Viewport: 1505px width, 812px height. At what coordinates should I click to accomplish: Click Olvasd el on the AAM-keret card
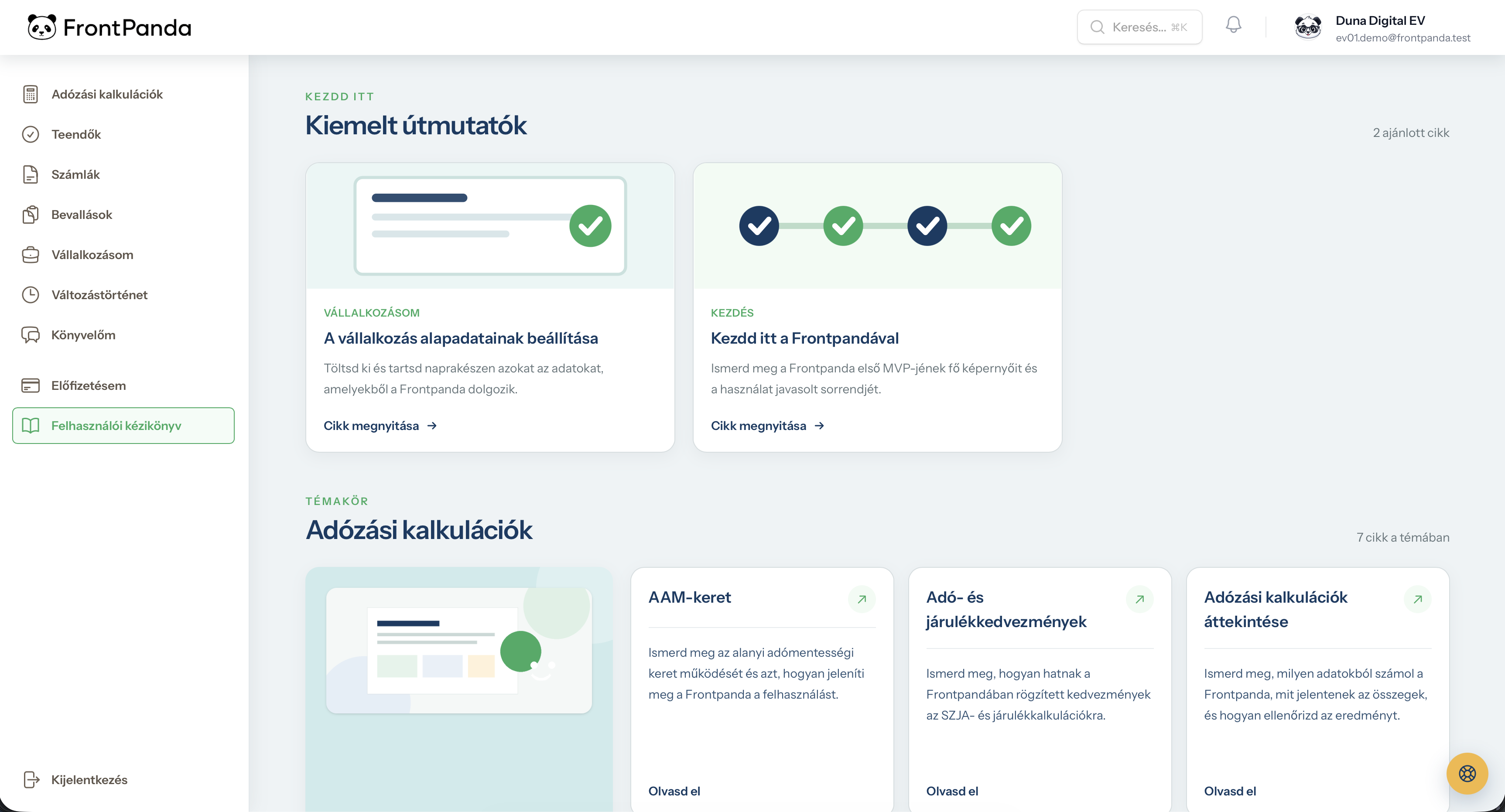pos(674,791)
